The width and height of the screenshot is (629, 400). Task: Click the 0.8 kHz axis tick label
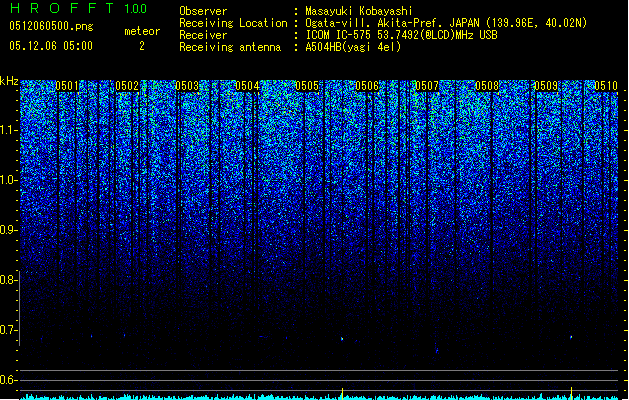(8, 280)
